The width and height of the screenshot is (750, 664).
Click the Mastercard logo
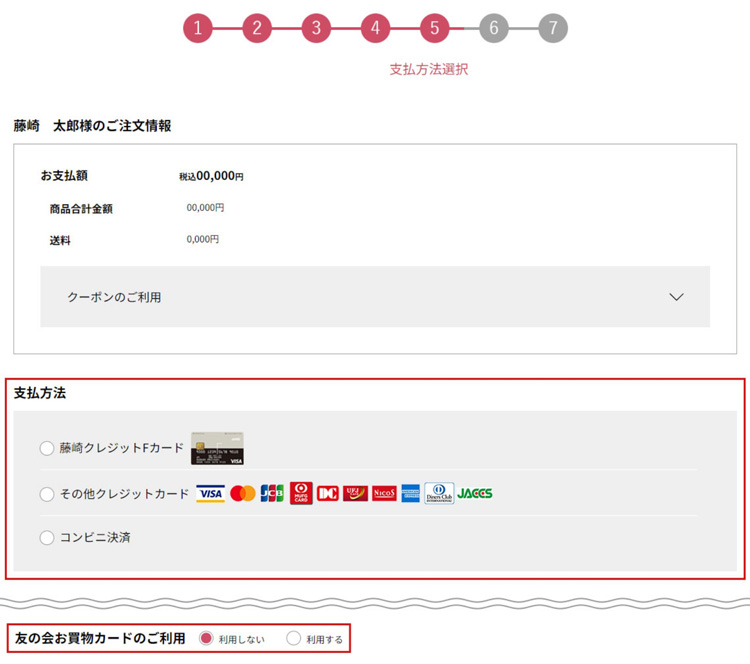(x=242, y=494)
